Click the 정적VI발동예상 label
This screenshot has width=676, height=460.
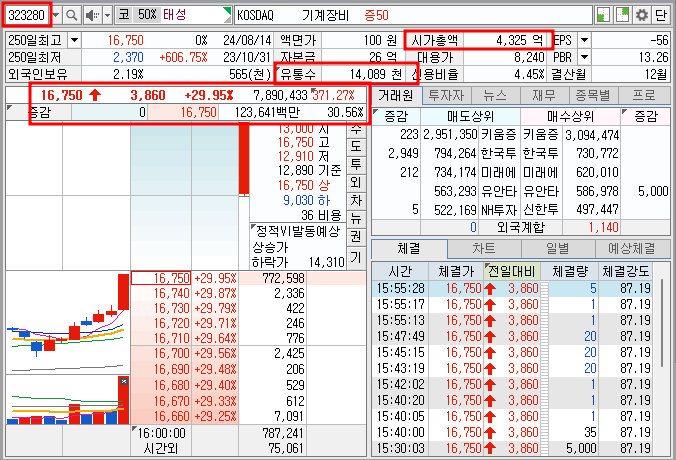298,232
